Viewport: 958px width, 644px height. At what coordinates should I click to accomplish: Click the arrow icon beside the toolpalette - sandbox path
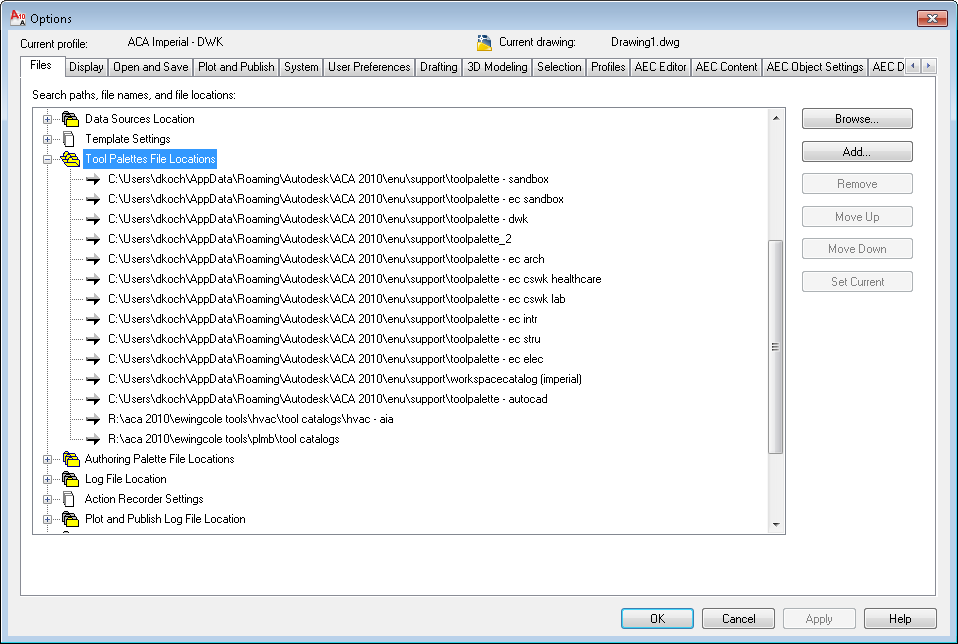92,179
